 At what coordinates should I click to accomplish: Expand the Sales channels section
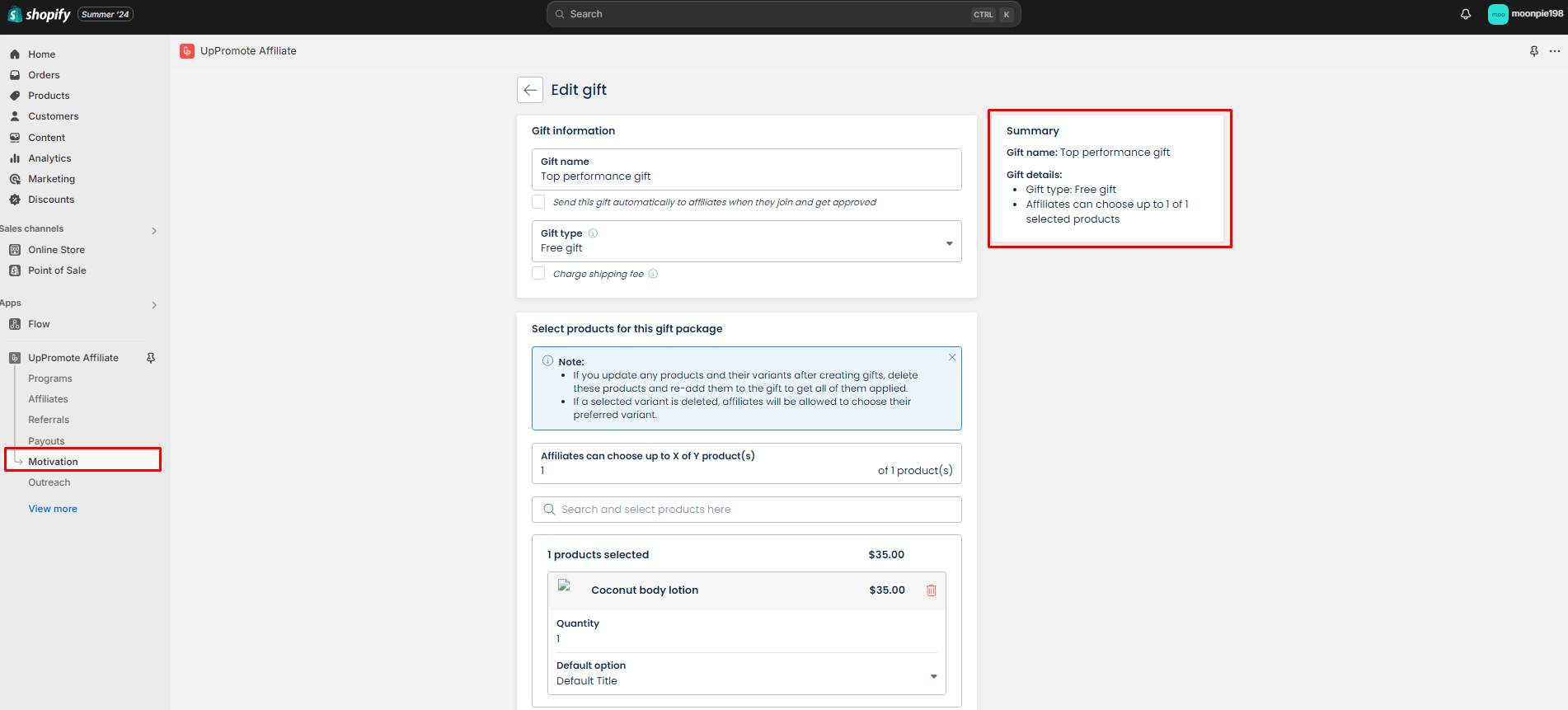click(154, 231)
